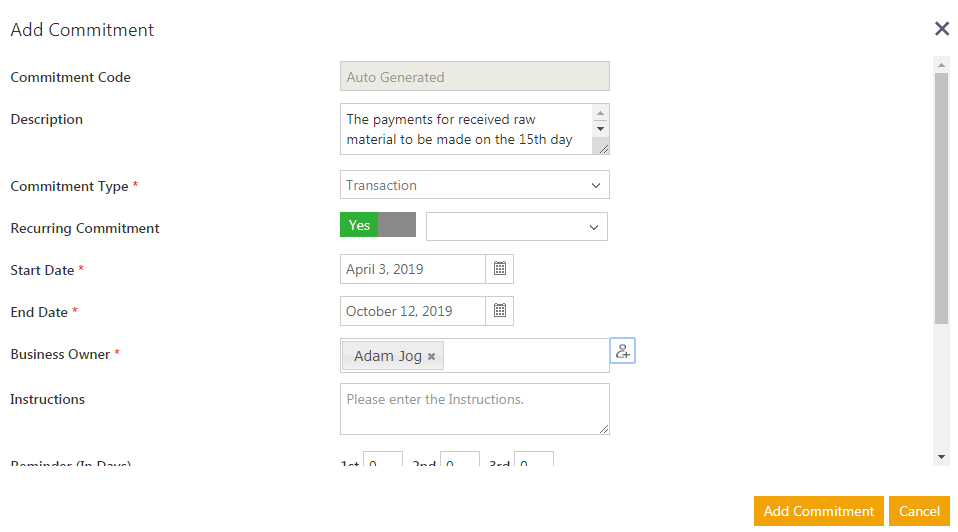
Task: Toggle the Recurring Commitment Yes switch
Action: click(378, 225)
